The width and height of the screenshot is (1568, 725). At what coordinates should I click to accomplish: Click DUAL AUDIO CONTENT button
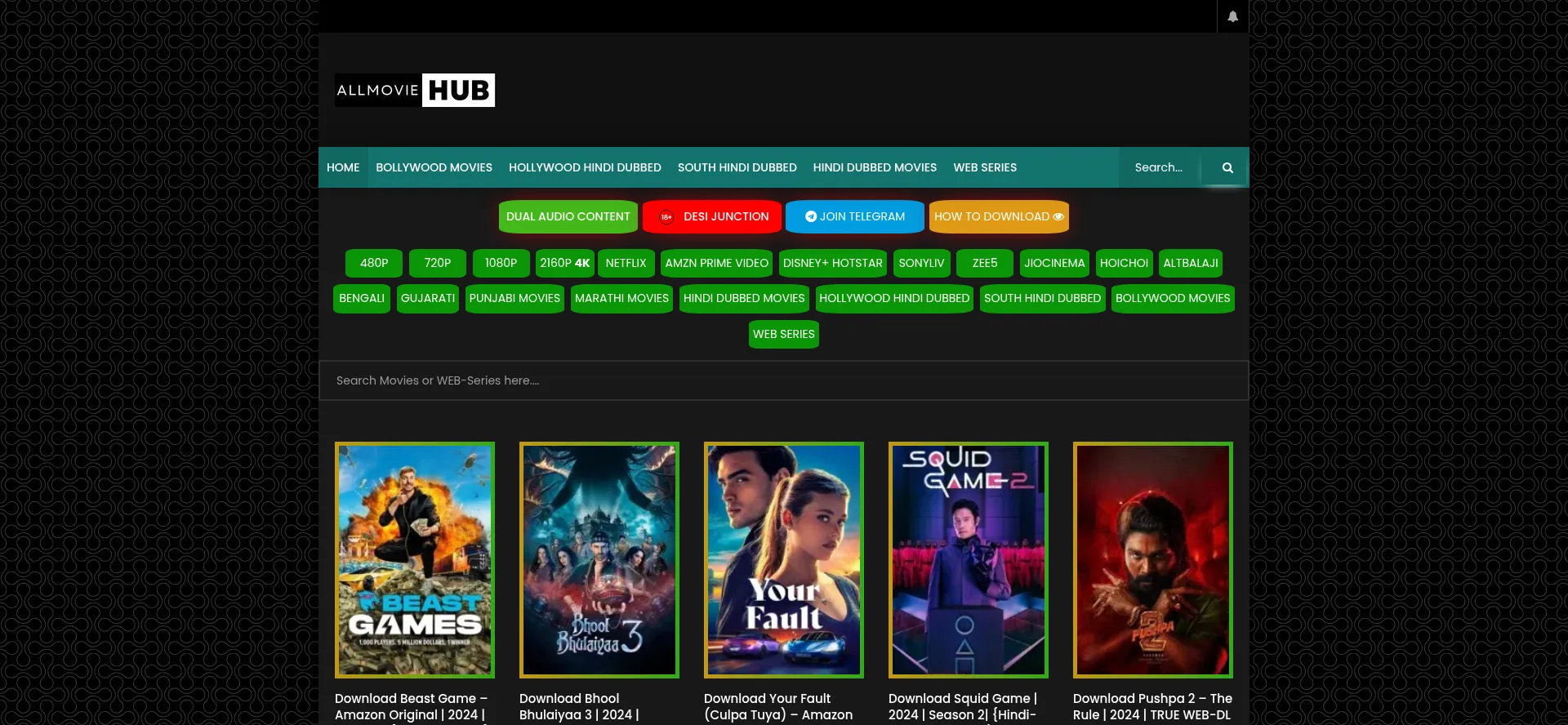click(568, 216)
